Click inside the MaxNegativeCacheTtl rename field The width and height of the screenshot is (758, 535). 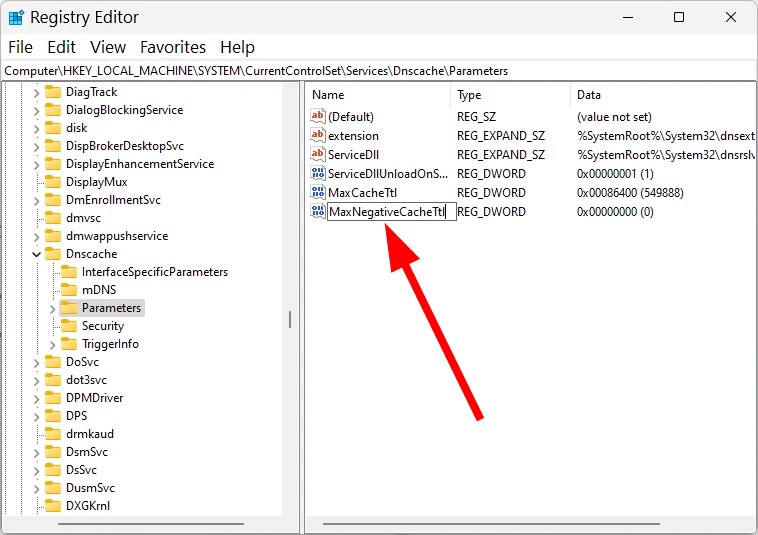(x=392, y=211)
